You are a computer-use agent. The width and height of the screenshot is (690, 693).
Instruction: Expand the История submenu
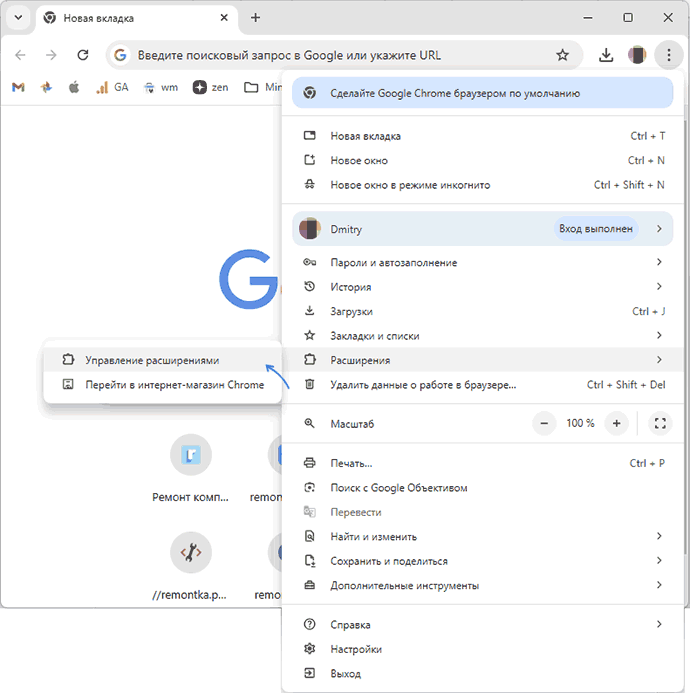click(x=482, y=287)
